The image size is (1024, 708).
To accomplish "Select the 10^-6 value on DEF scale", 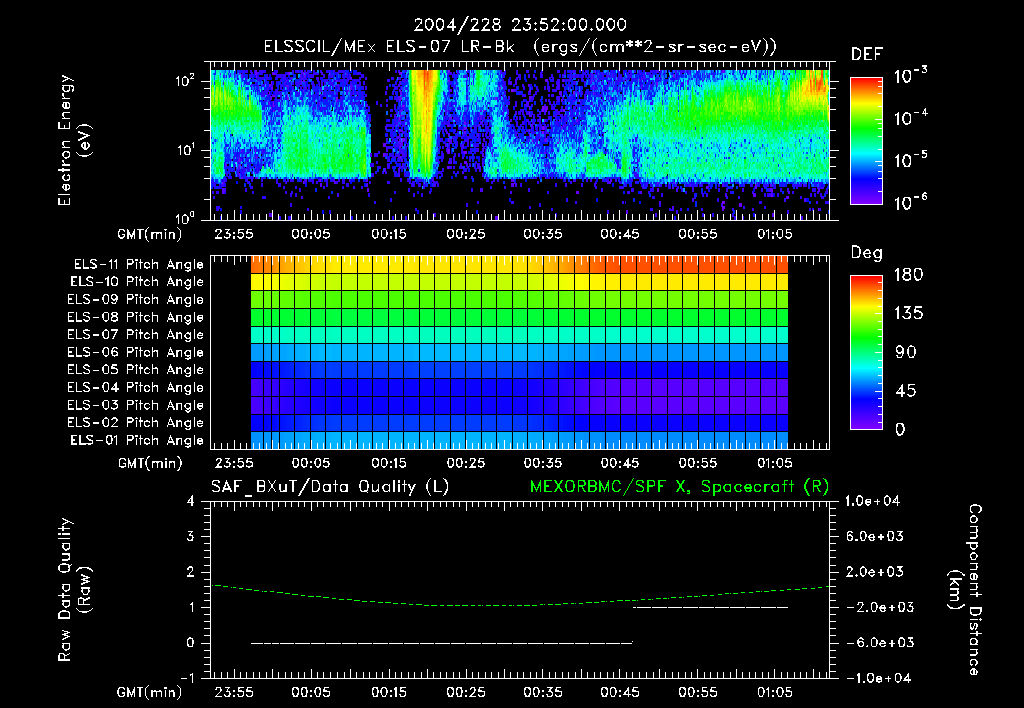I will pyautogui.click(x=910, y=202).
